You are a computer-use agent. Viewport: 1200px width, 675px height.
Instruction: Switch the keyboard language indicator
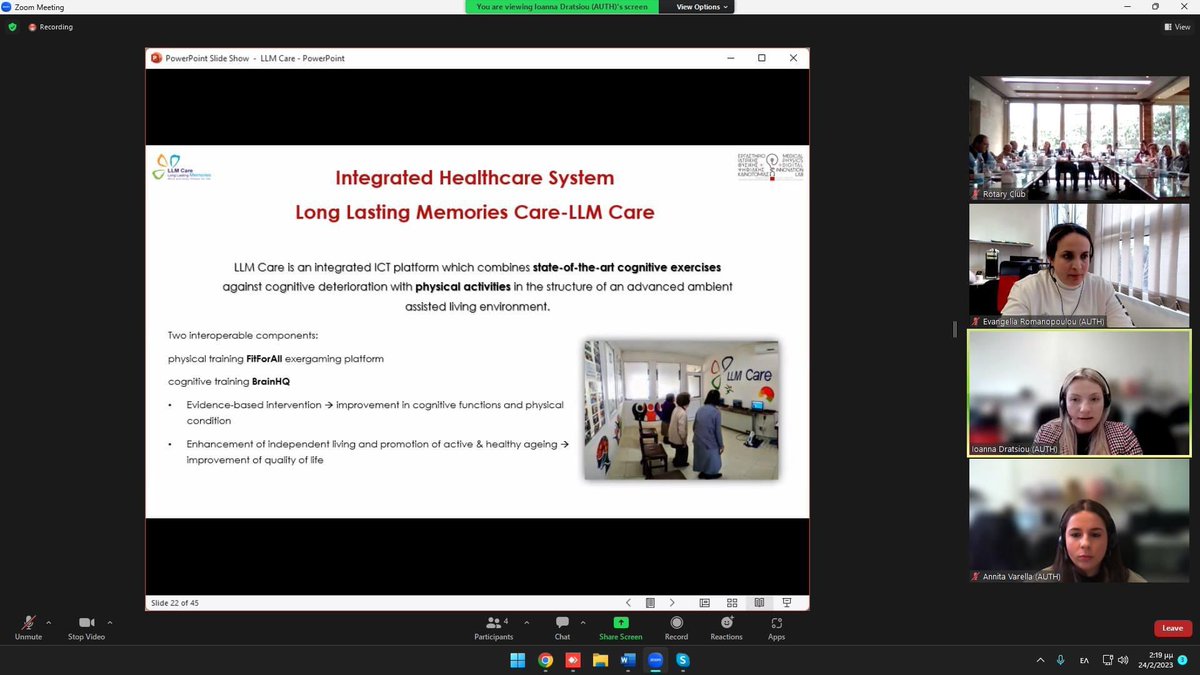[1084, 660]
